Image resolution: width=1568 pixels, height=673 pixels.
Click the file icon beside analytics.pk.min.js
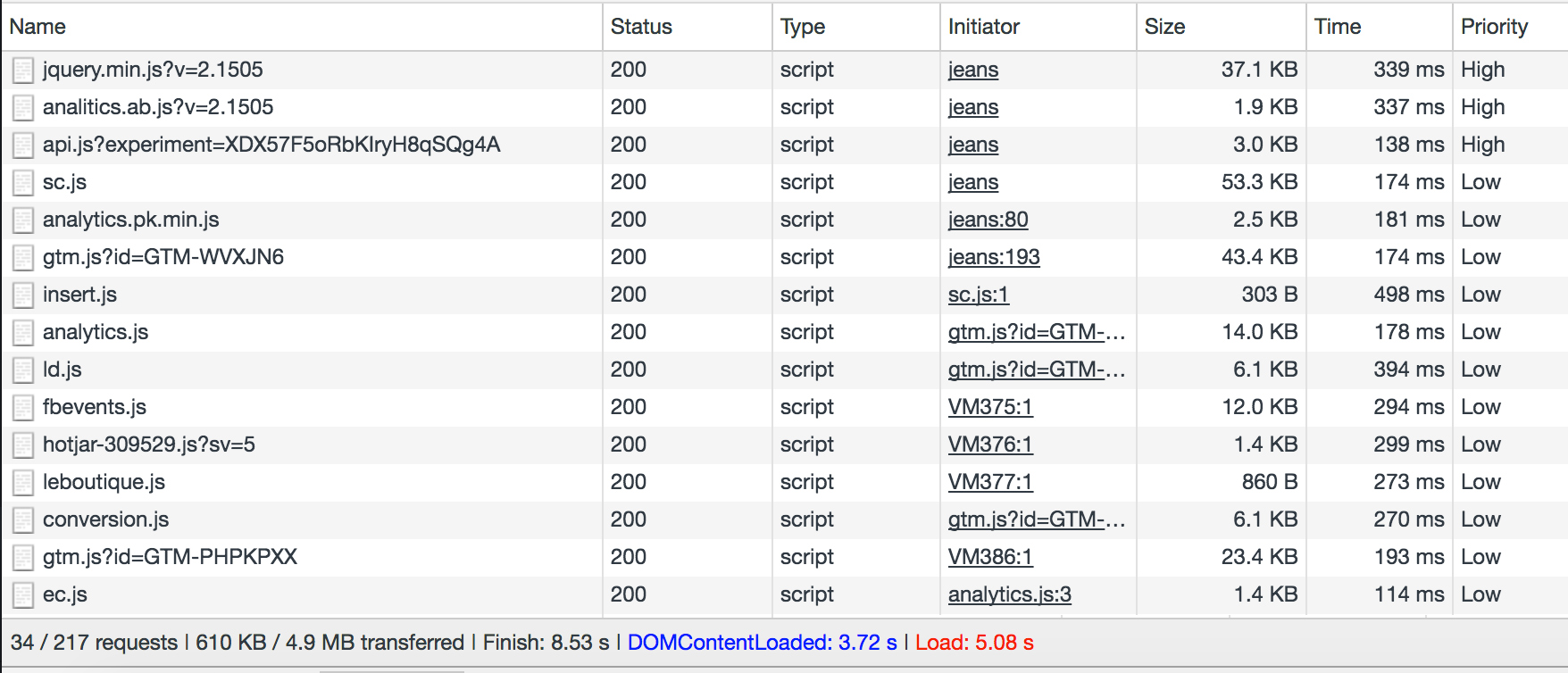23,220
